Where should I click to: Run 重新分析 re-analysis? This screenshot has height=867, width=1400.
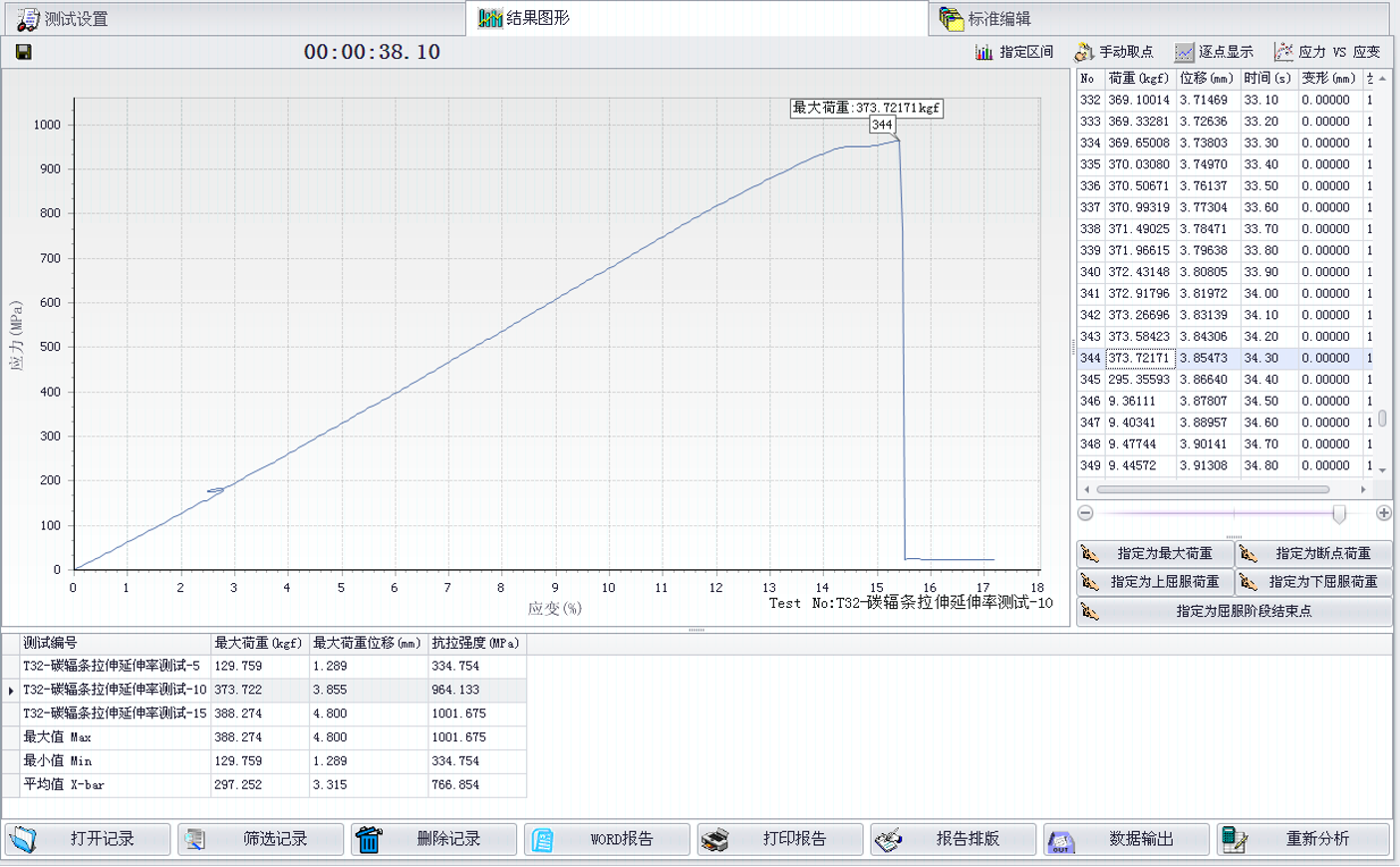coord(1302,839)
